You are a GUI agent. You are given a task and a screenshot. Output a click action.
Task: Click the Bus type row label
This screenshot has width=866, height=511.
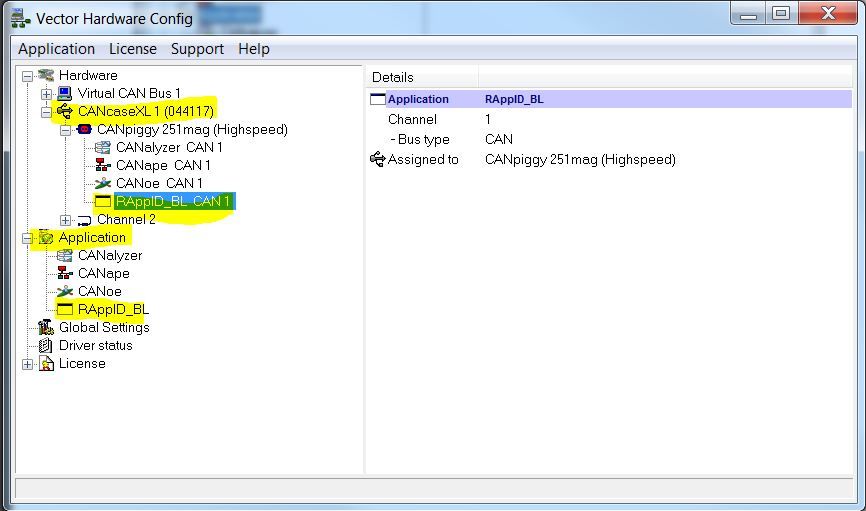[420, 139]
